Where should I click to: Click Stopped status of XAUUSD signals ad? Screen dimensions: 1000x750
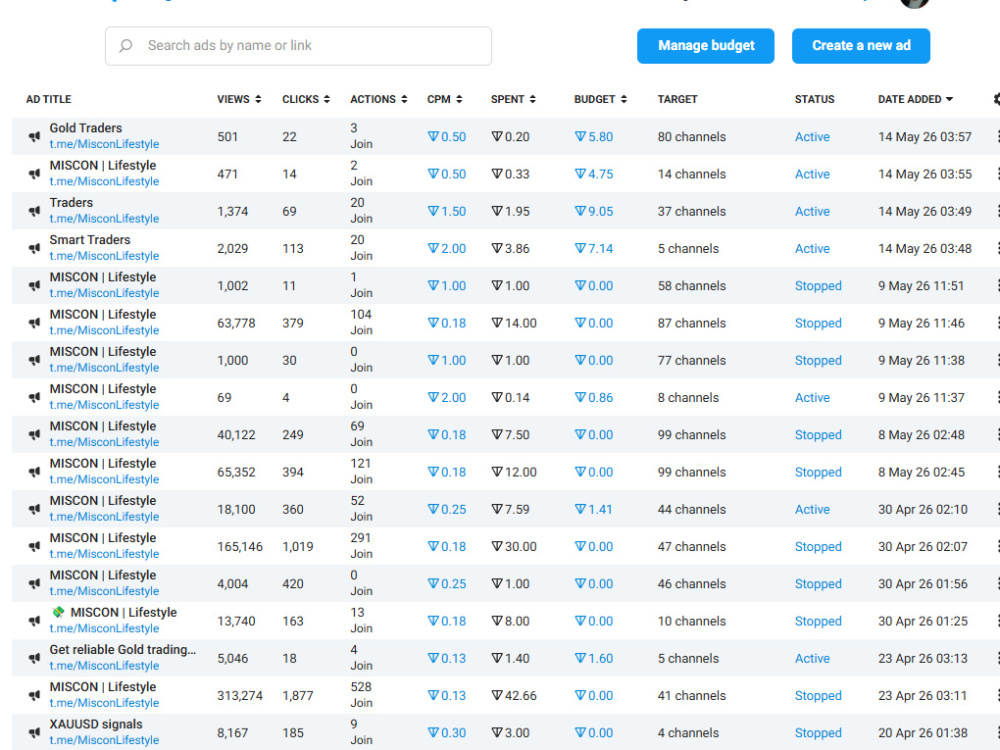tap(818, 733)
